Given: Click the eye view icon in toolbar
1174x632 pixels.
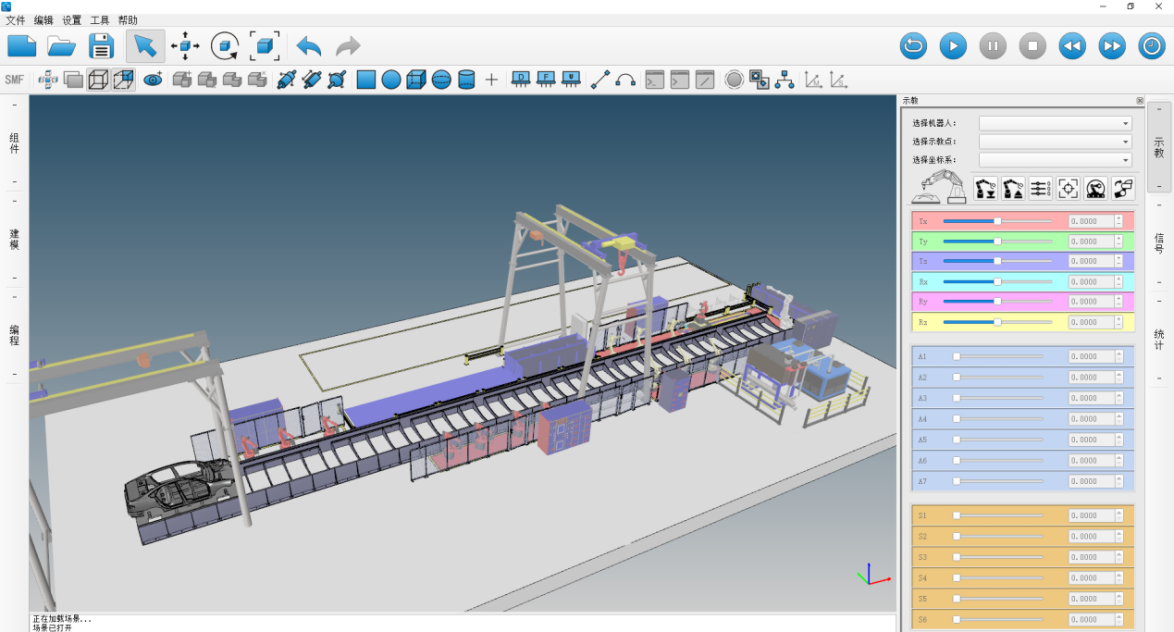Looking at the screenshot, I should (x=152, y=80).
